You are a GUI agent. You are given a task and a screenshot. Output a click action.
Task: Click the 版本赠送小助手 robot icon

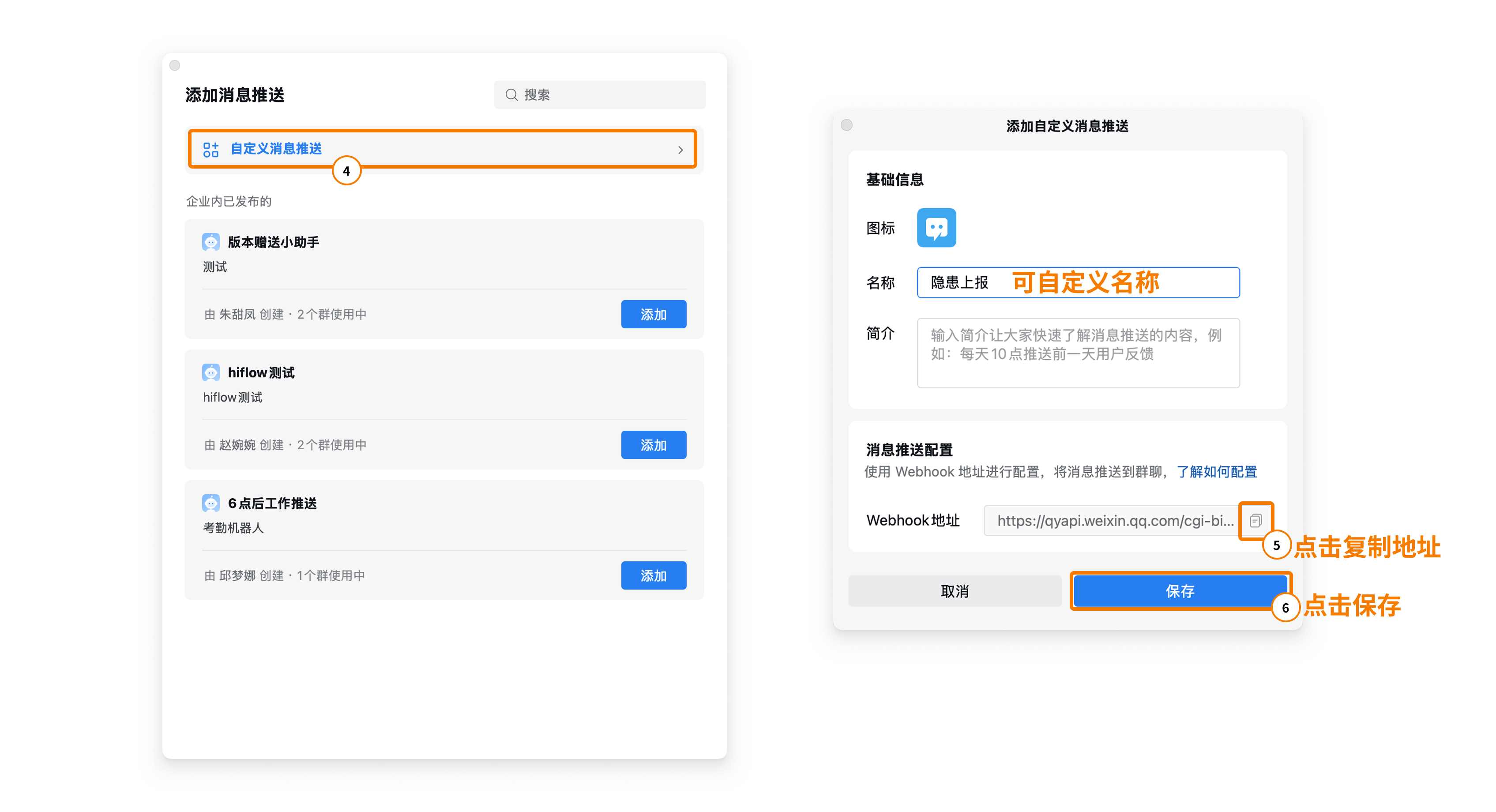[x=211, y=242]
